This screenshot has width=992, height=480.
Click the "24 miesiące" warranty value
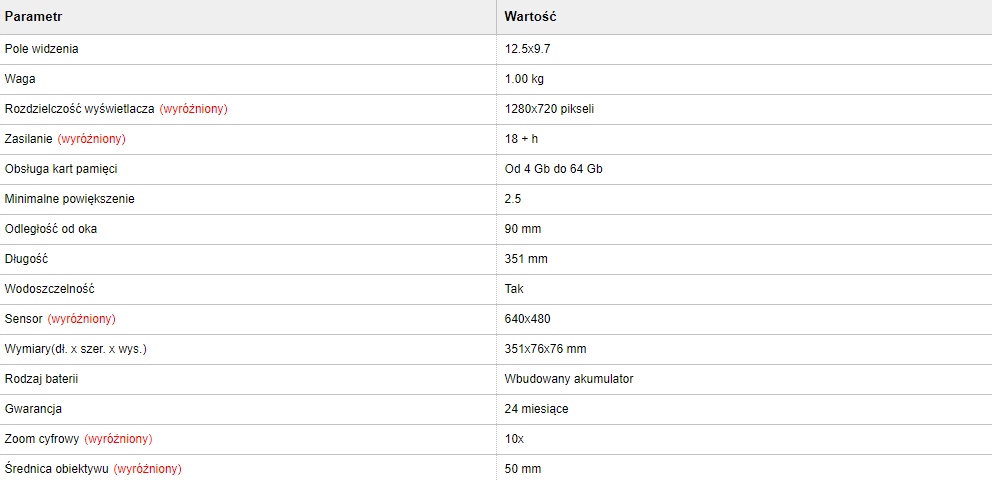(537, 409)
